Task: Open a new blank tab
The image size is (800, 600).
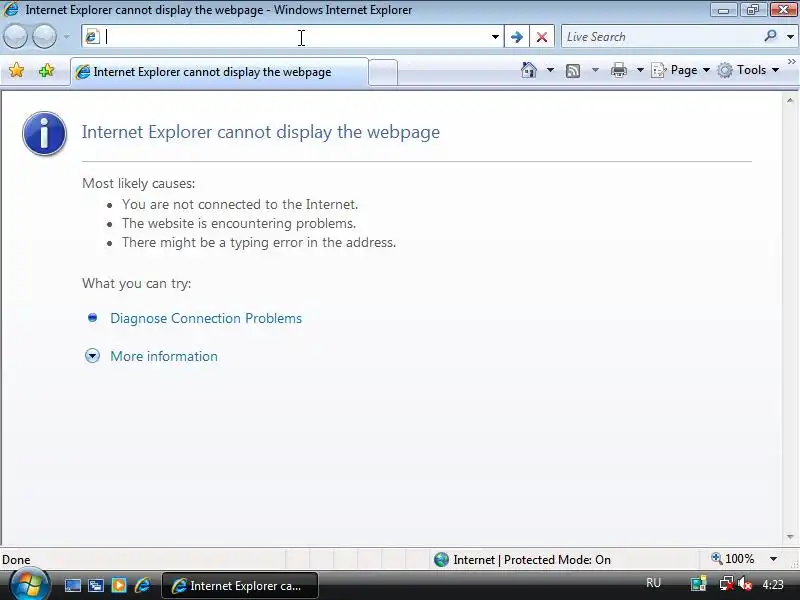Action: pyautogui.click(x=383, y=72)
